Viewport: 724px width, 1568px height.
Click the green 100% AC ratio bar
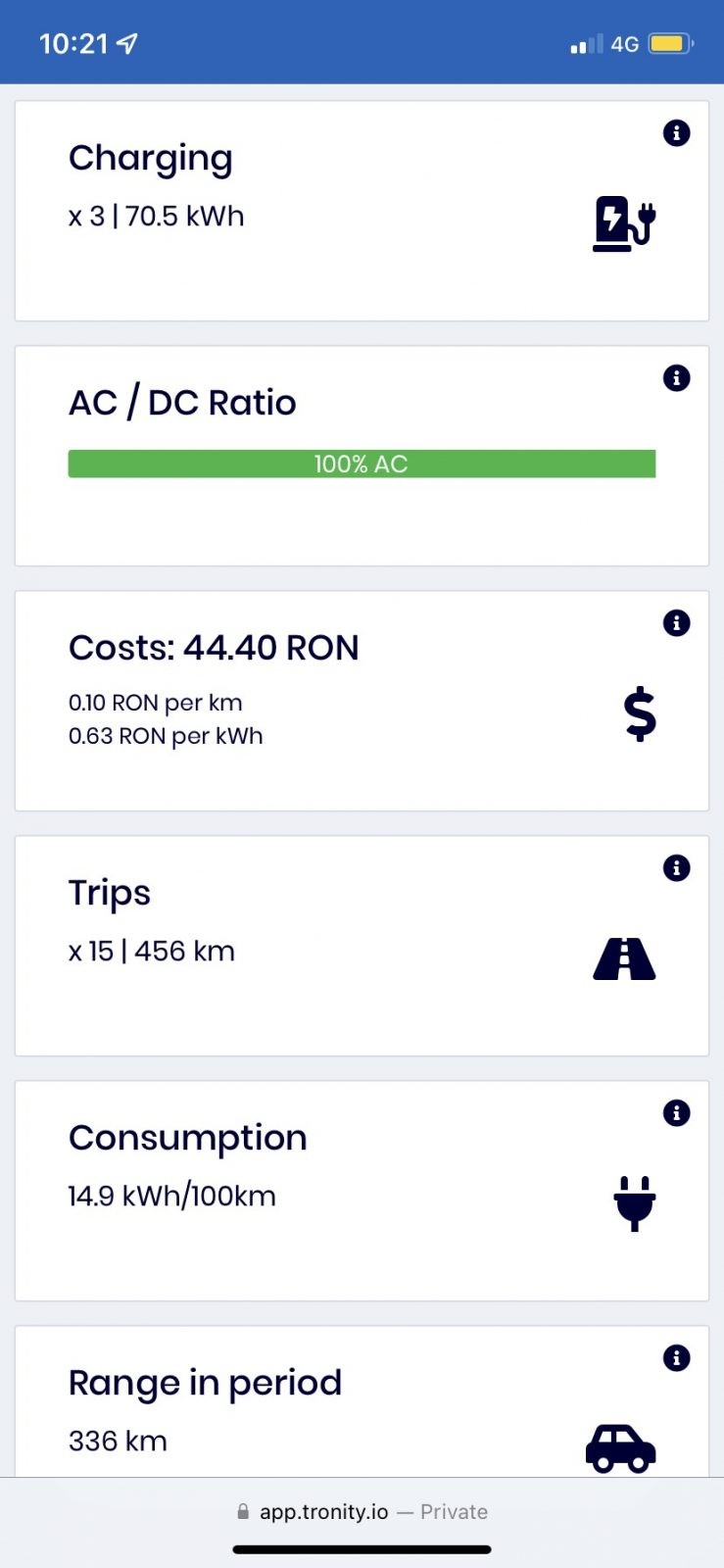[x=362, y=464]
